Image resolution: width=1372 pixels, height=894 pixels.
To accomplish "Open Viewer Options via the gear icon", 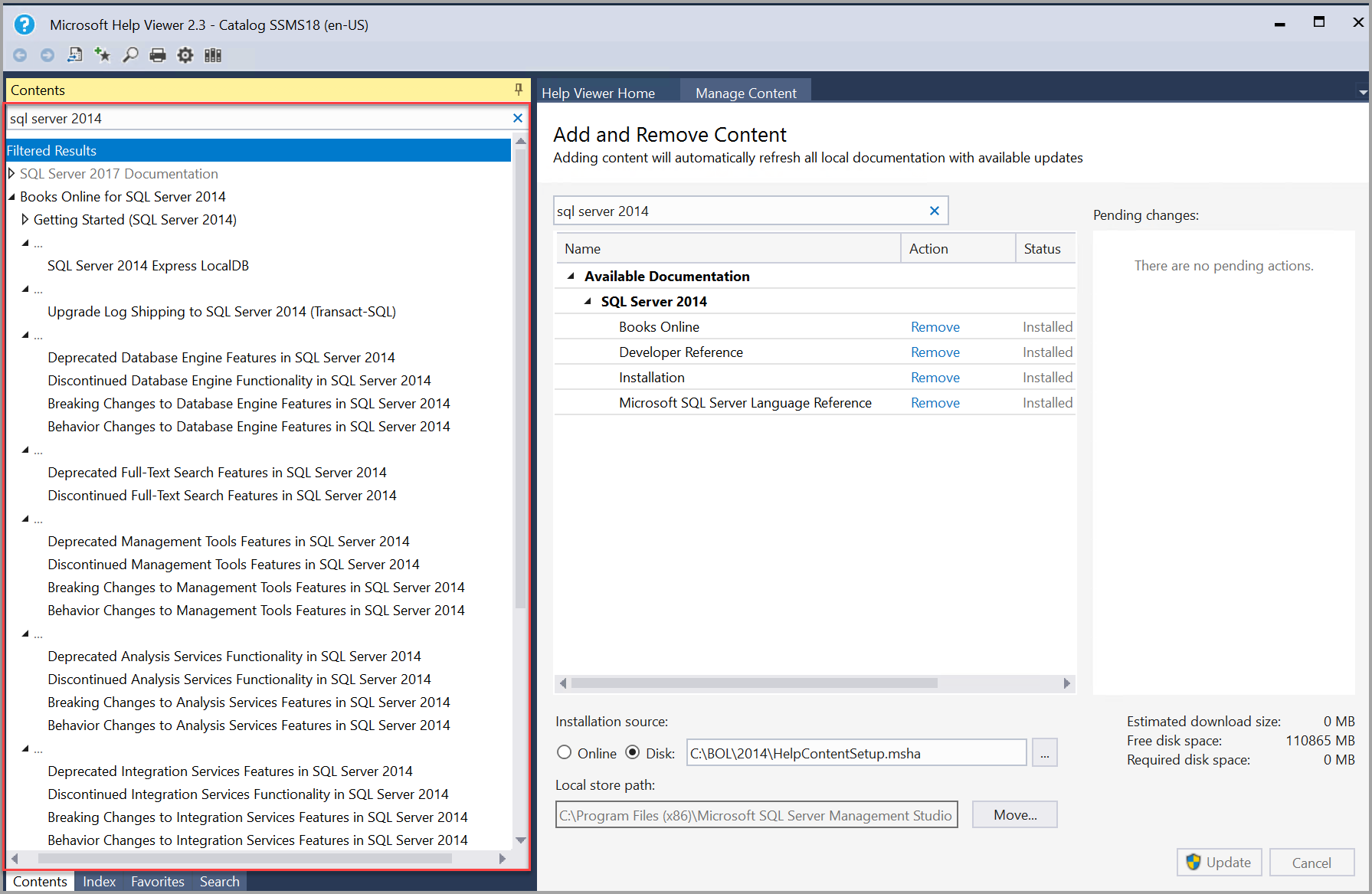I will (x=185, y=54).
